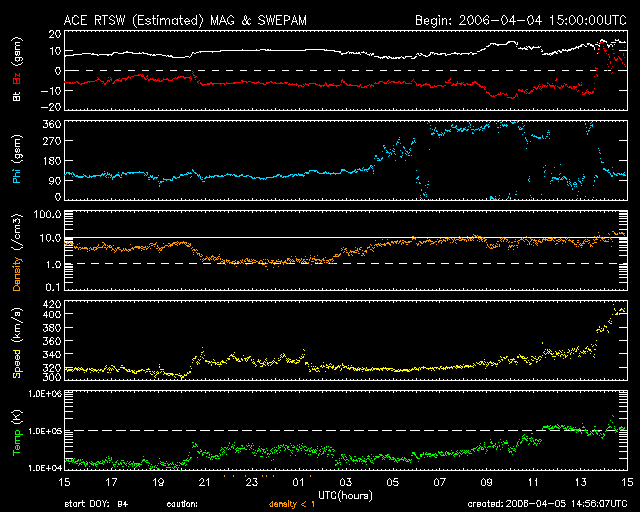Click the "10.0" tick on the Density axis
The height and width of the screenshot is (512, 640).
click(51, 238)
